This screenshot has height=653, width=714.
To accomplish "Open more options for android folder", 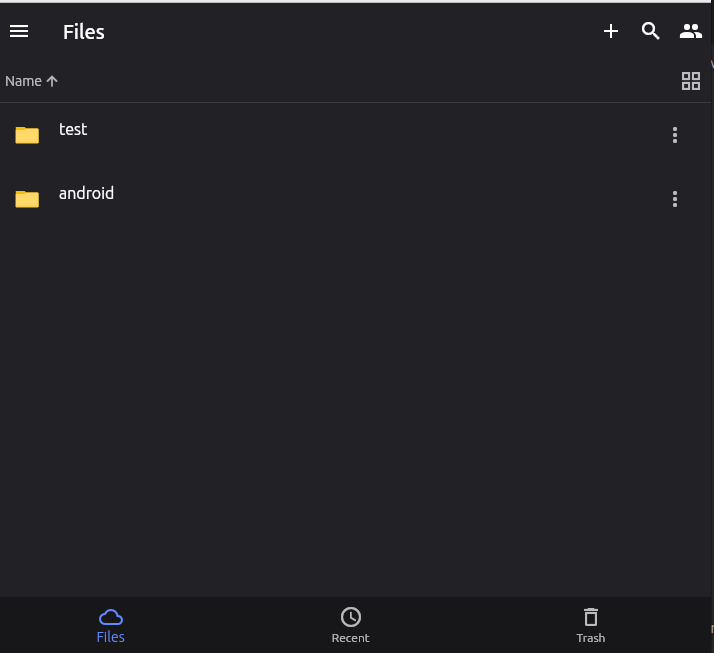I will 674,199.
